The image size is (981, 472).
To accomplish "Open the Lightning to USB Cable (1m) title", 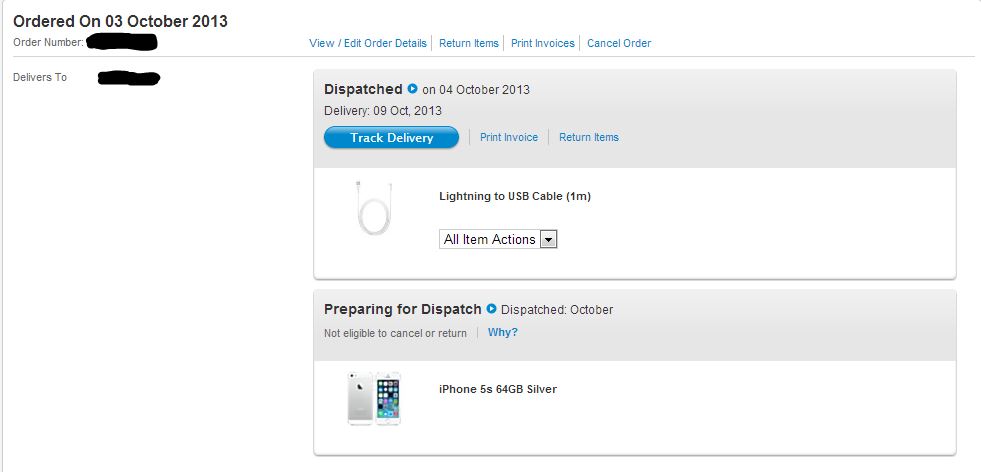I will pos(515,196).
